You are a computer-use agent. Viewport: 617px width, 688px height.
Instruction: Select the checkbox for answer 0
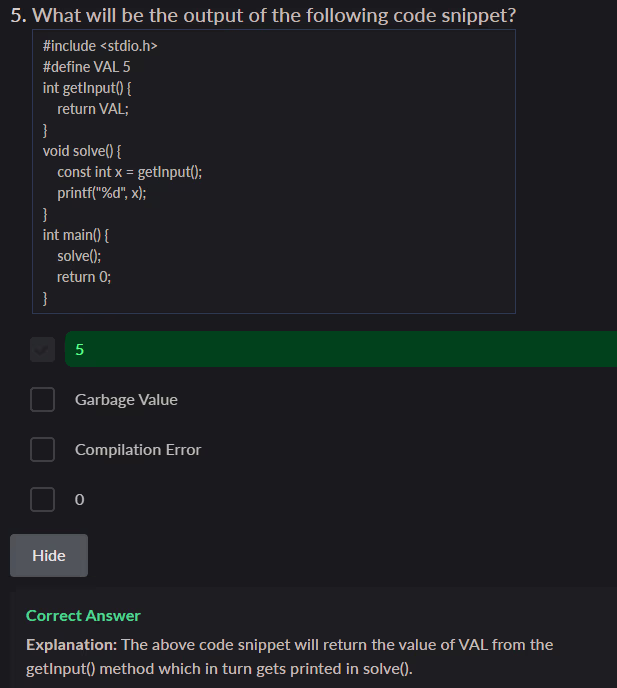pos(42,499)
